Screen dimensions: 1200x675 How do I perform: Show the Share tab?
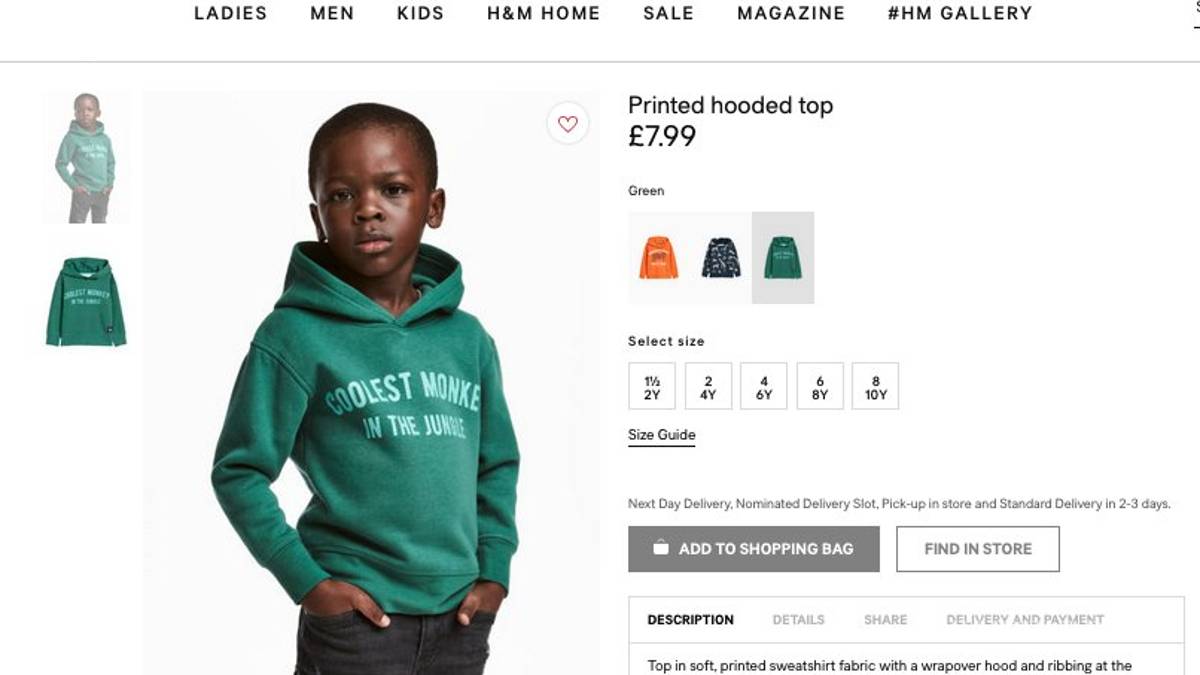point(885,620)
